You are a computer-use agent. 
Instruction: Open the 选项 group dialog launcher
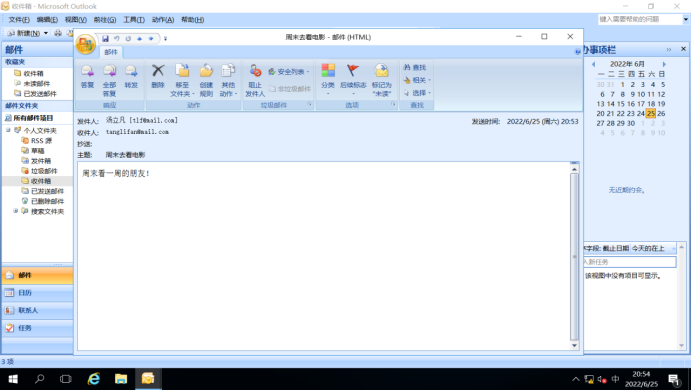393,104
